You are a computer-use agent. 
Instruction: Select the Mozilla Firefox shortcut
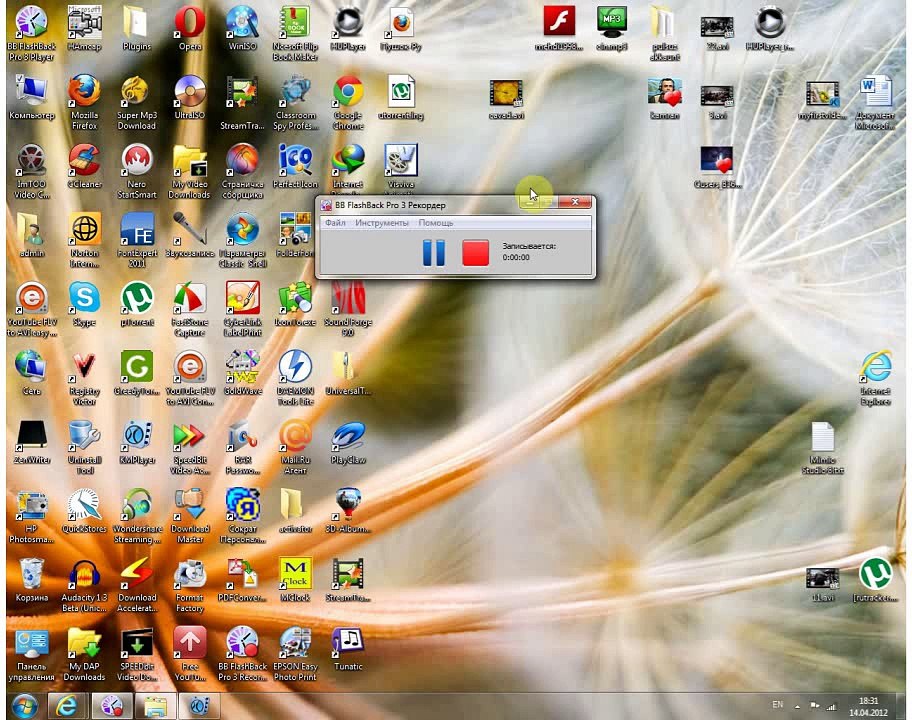pyautogui.click(x=84, y=102)
